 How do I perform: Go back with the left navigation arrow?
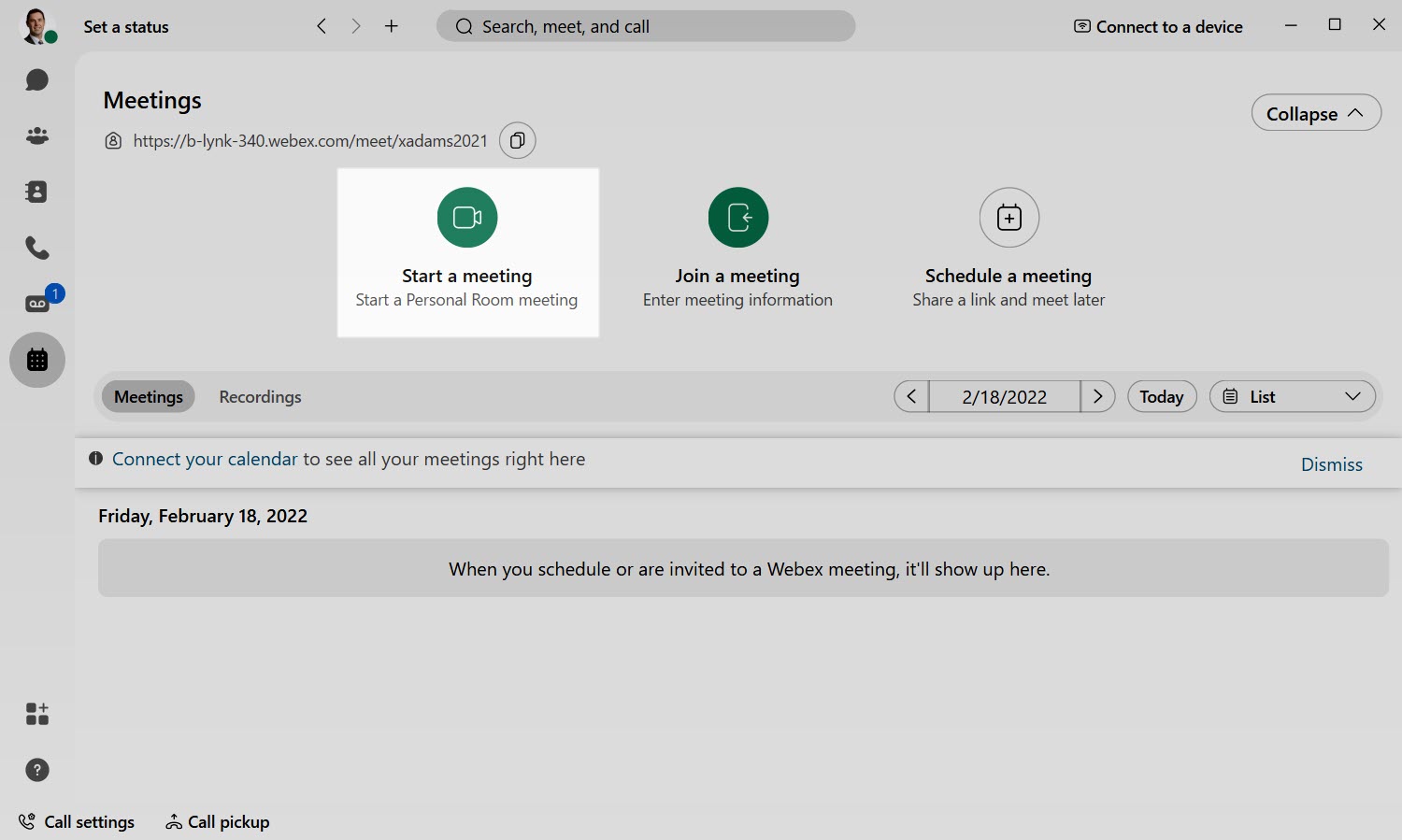322,26
